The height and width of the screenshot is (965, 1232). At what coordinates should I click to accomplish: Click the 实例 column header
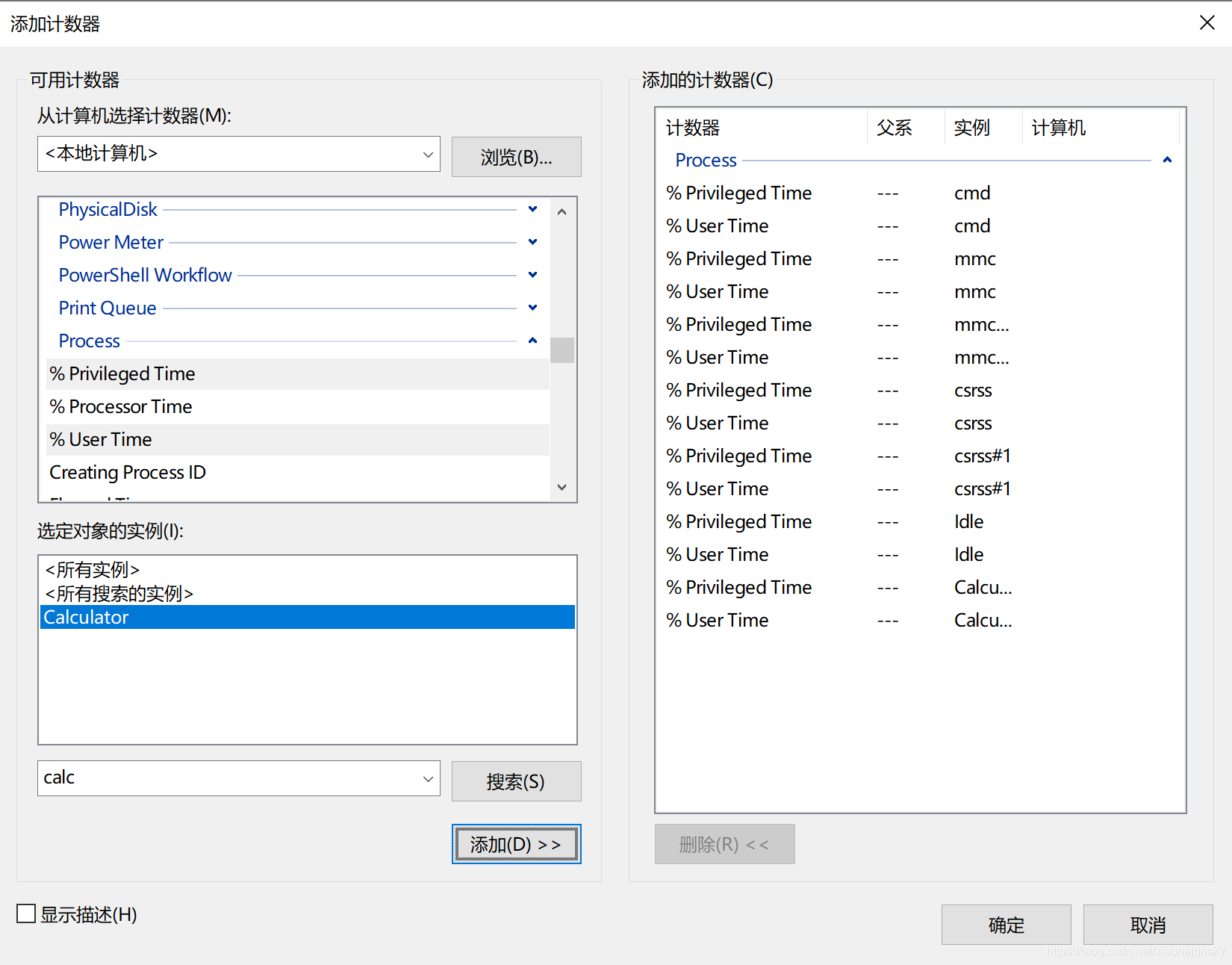coord(983,128)
